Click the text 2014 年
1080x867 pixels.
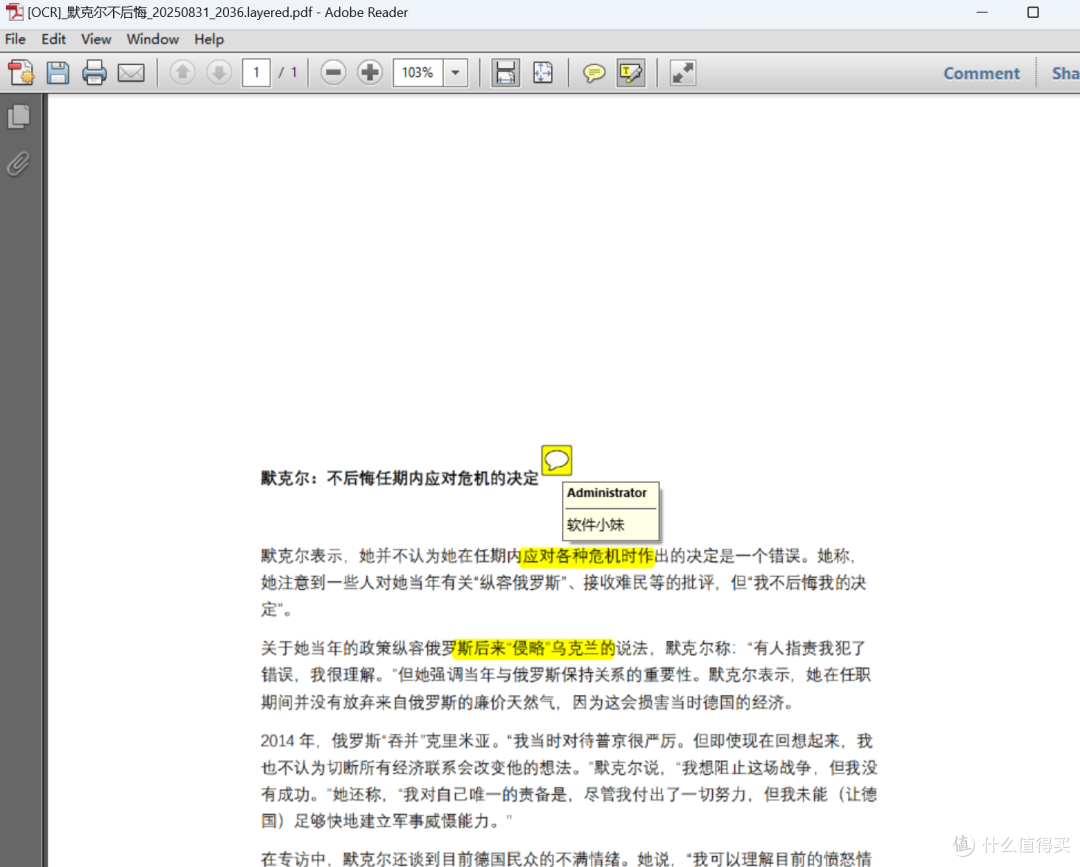(x=287, y=741)
